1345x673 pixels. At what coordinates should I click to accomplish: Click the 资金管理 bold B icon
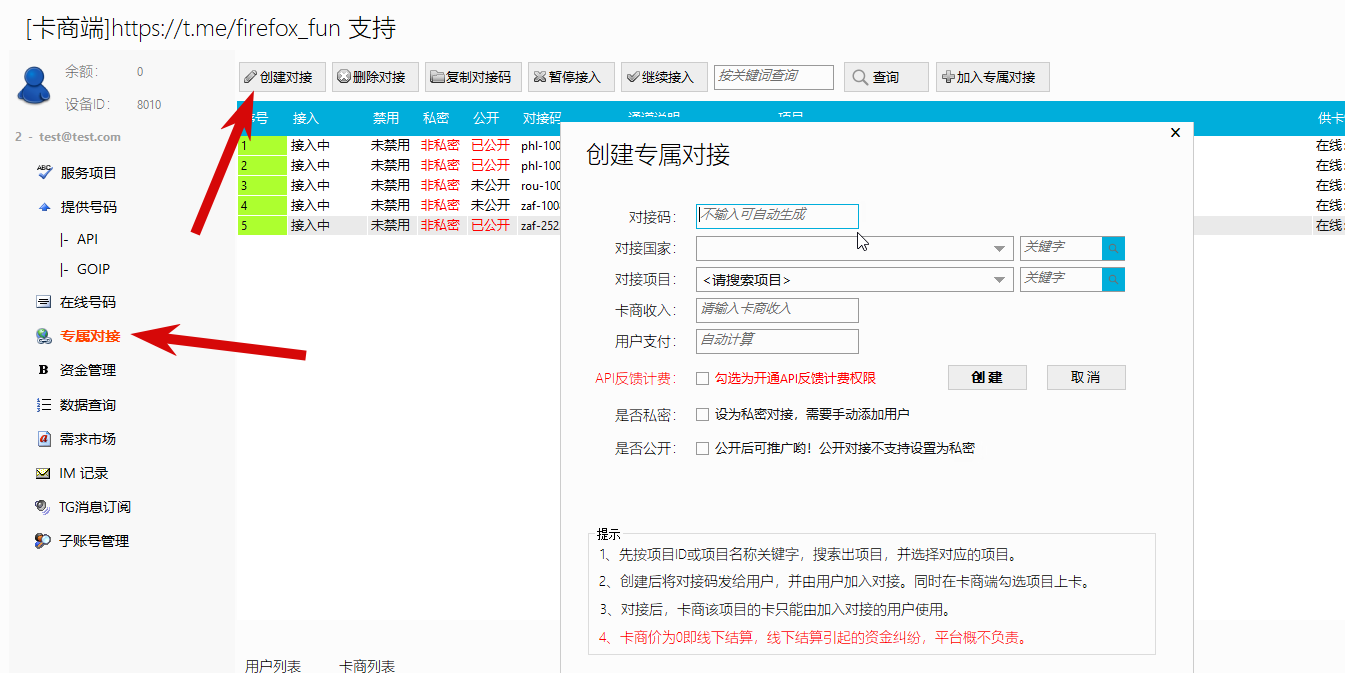43,370
